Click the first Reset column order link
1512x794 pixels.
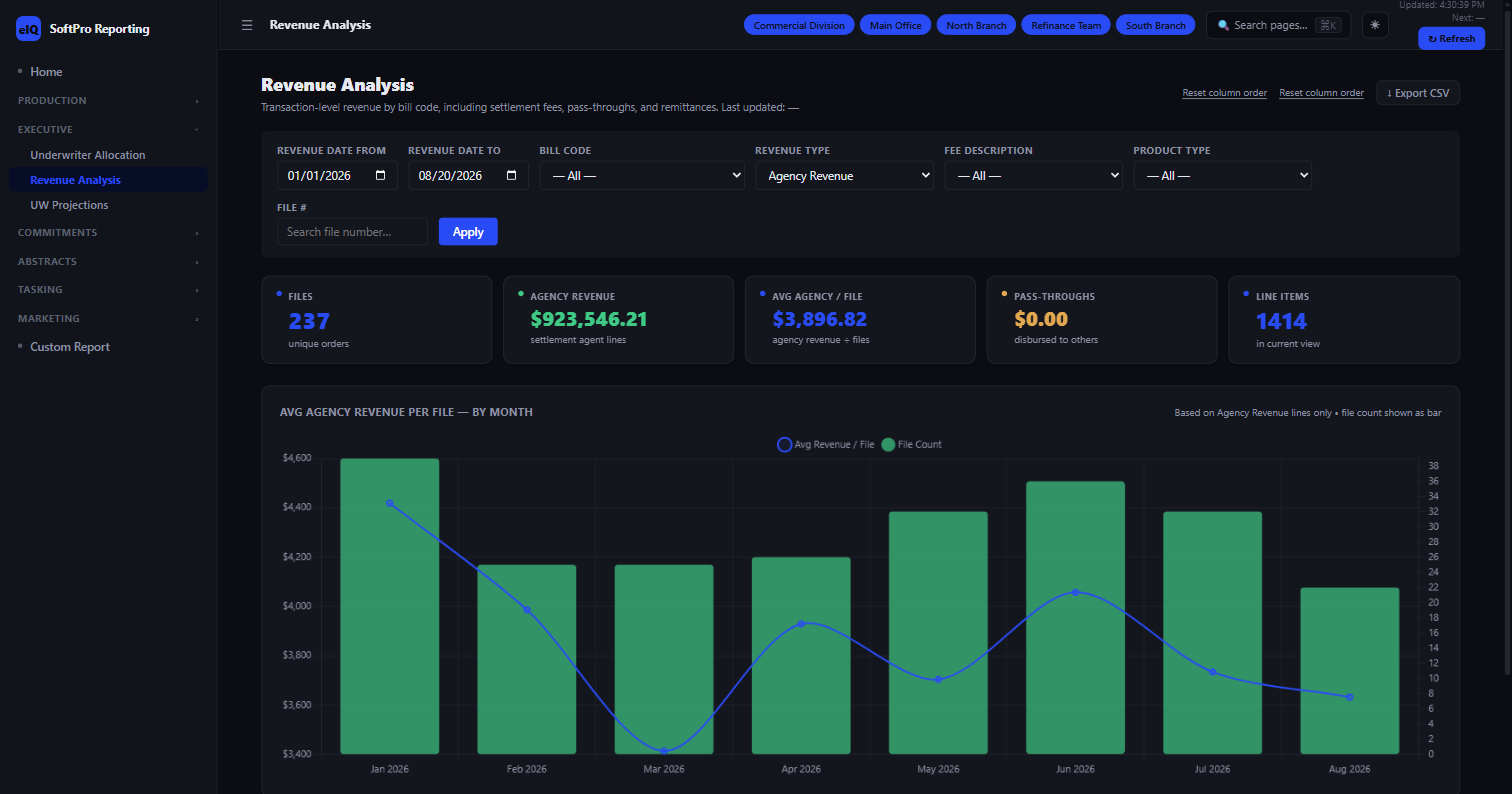point(1224,93)
